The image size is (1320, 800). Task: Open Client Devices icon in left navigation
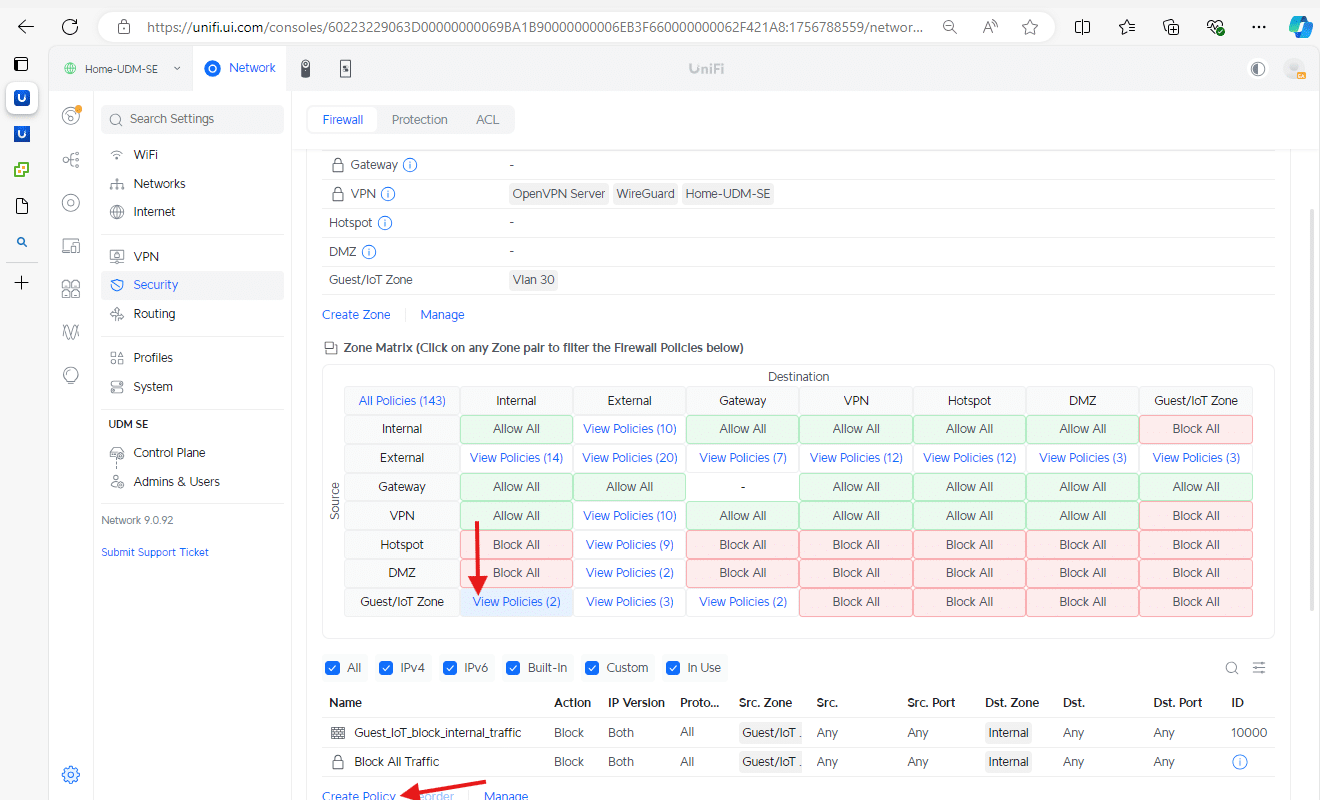pos(71,246)
